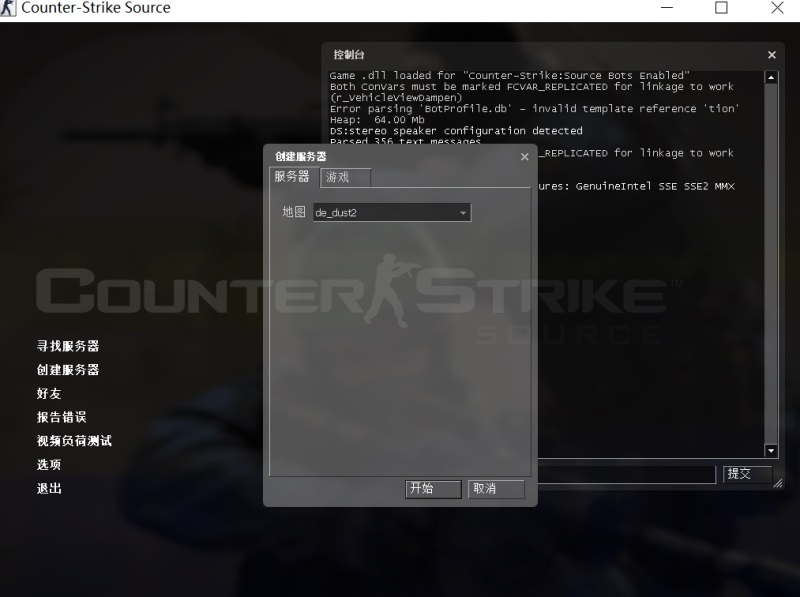
Task: Click the '(r_VehicleViewDampen)' console line
Action: point(396,97)
